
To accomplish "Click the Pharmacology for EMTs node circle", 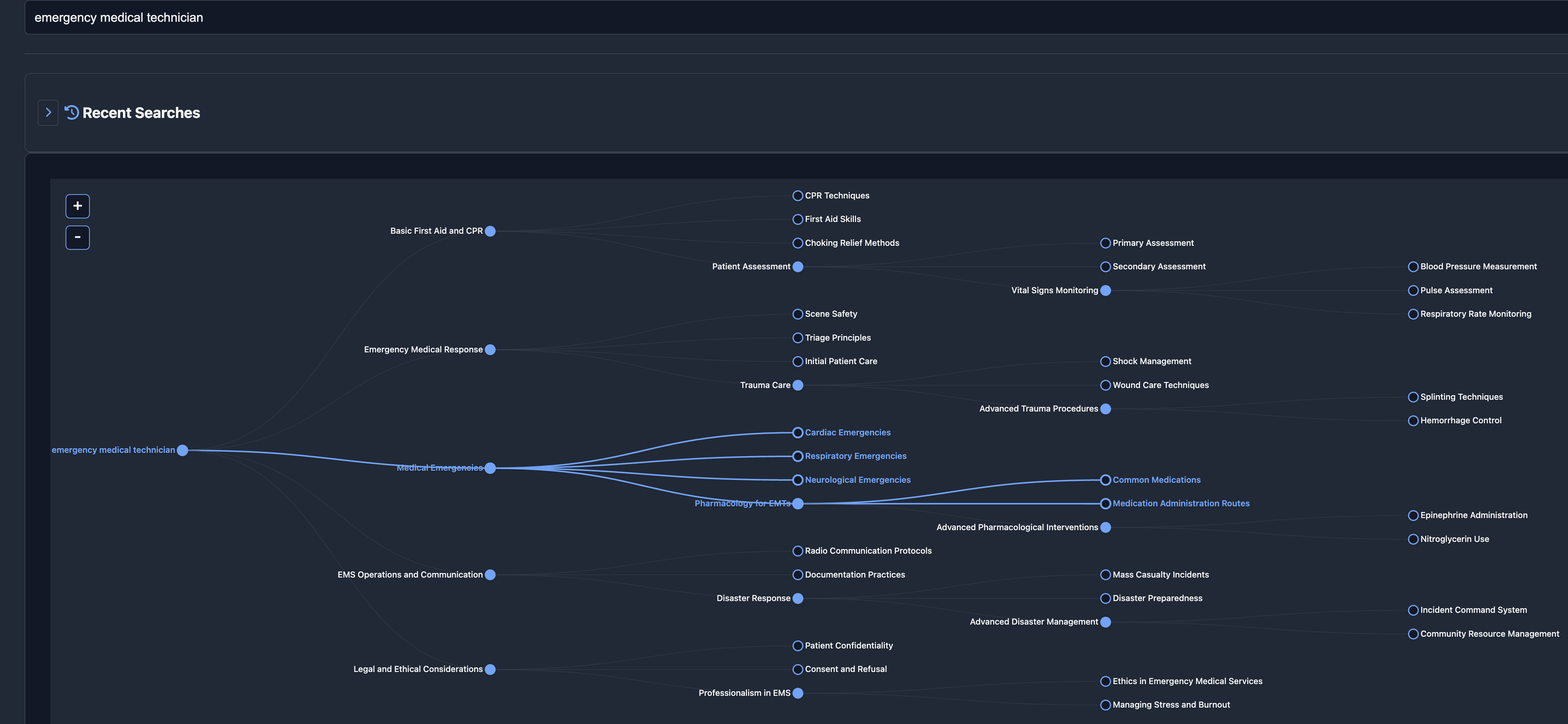I will [x=798, y=503].
